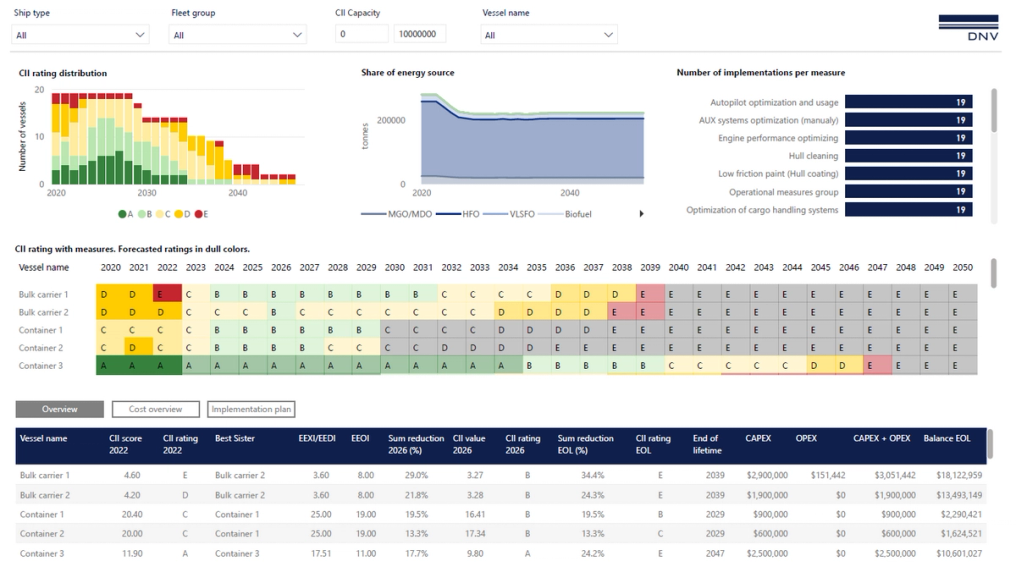Click the Hull cleaning implementations bar
Viewport: 1016px width, 578px height.
point(908,156)
